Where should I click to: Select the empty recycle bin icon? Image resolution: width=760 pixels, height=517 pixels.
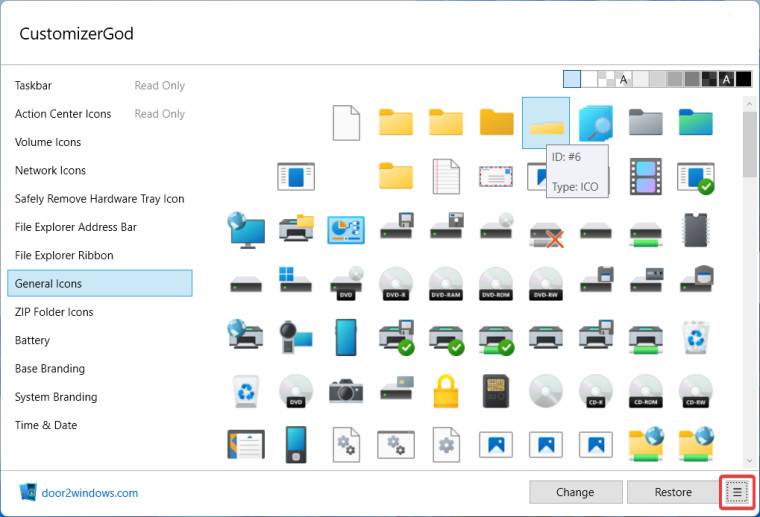coord(246,391)
